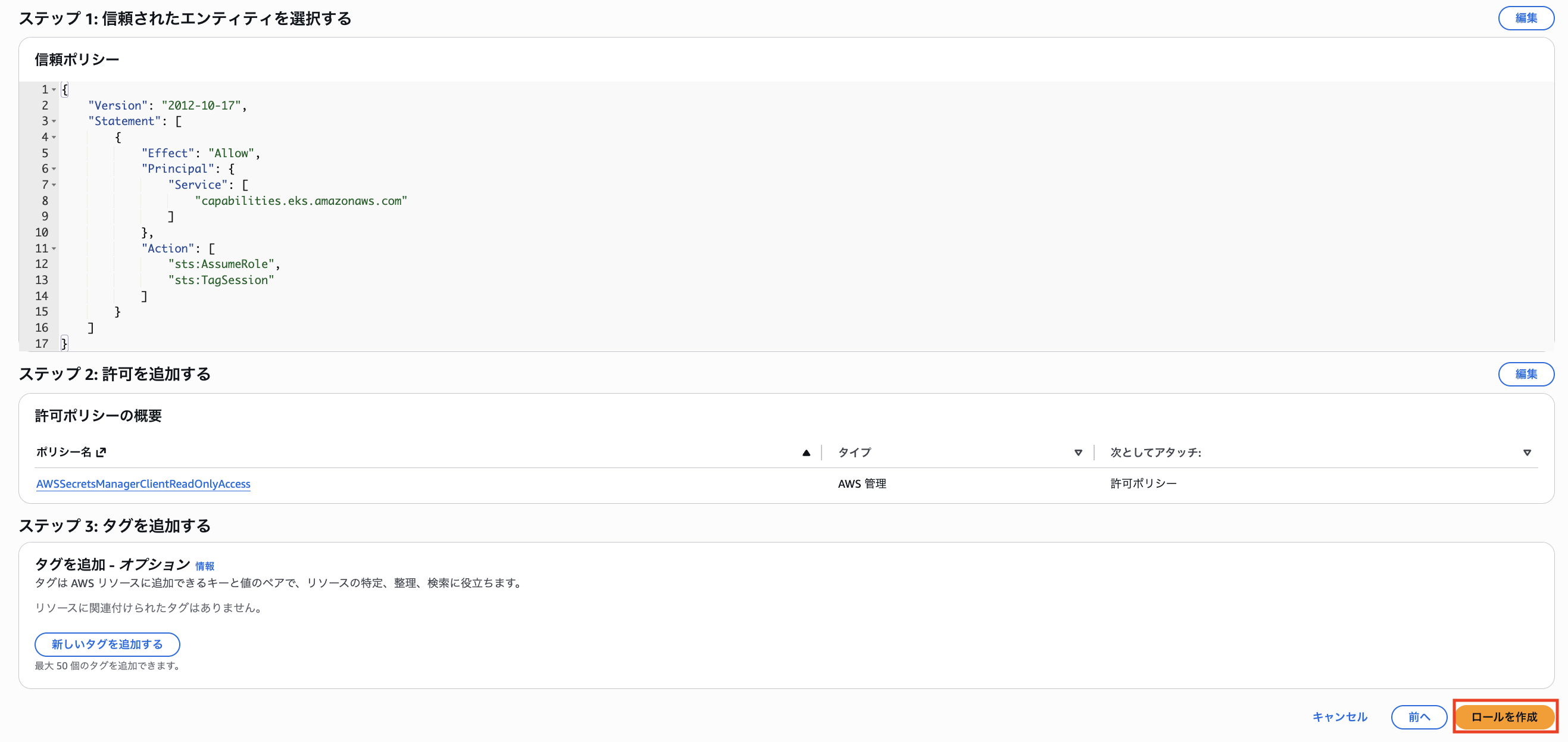
Task: Click the 次としてアタッチ column sort arrow
Action: point(1526,452)
